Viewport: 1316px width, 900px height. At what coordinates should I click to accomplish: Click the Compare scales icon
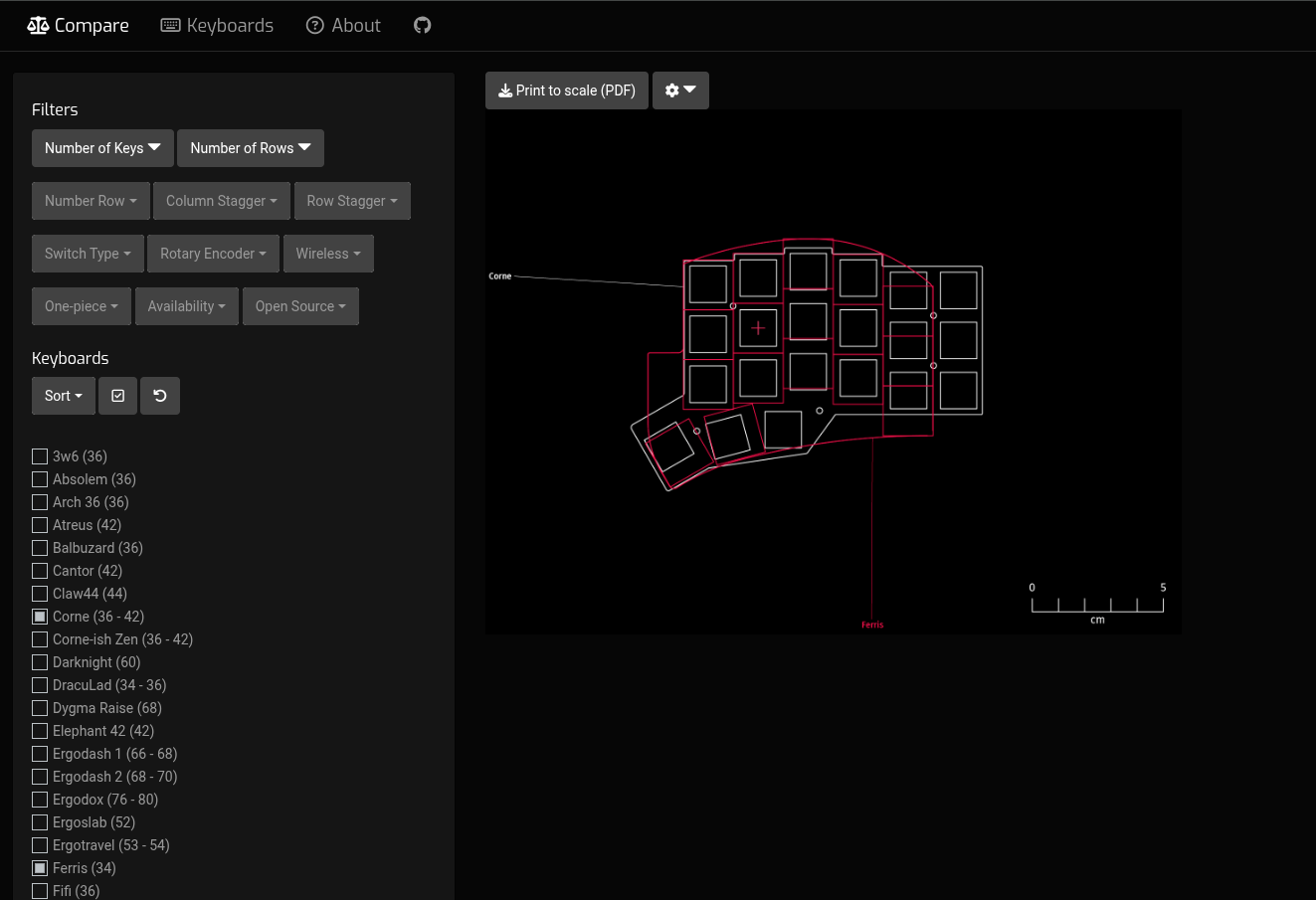[38, 26]
